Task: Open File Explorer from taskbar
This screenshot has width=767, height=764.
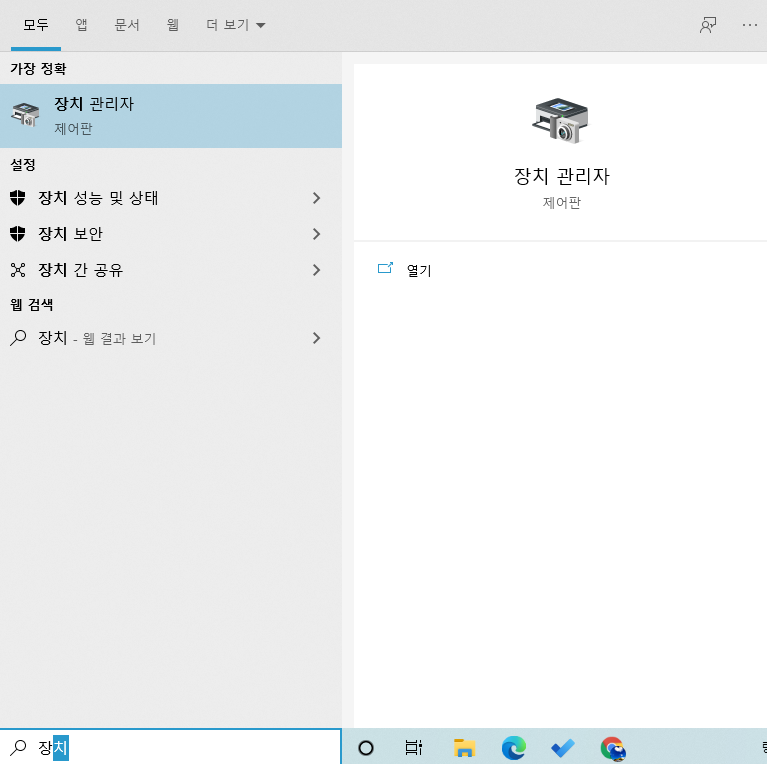Action: tap(464, 748)
